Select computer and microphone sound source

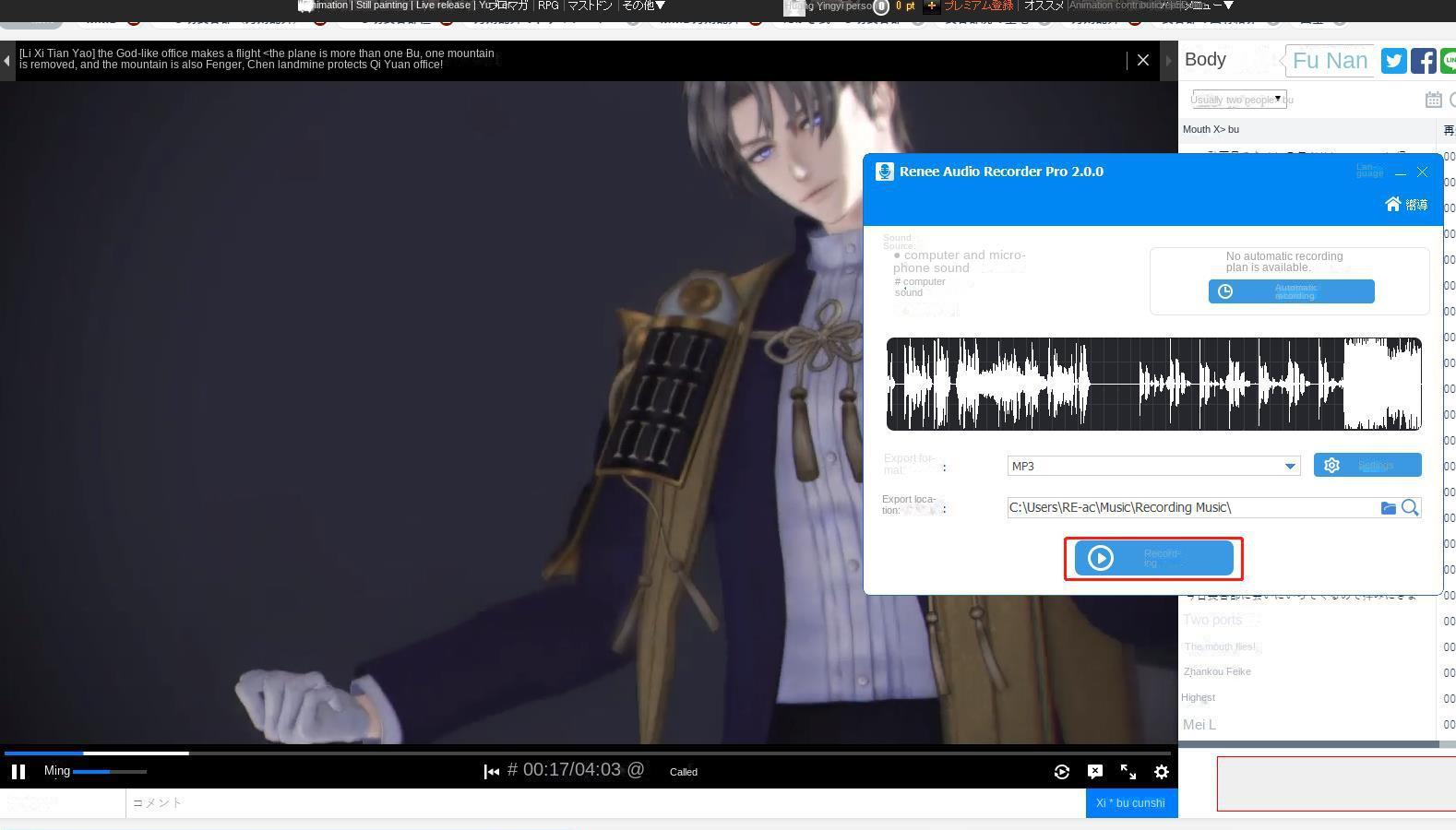959,262
